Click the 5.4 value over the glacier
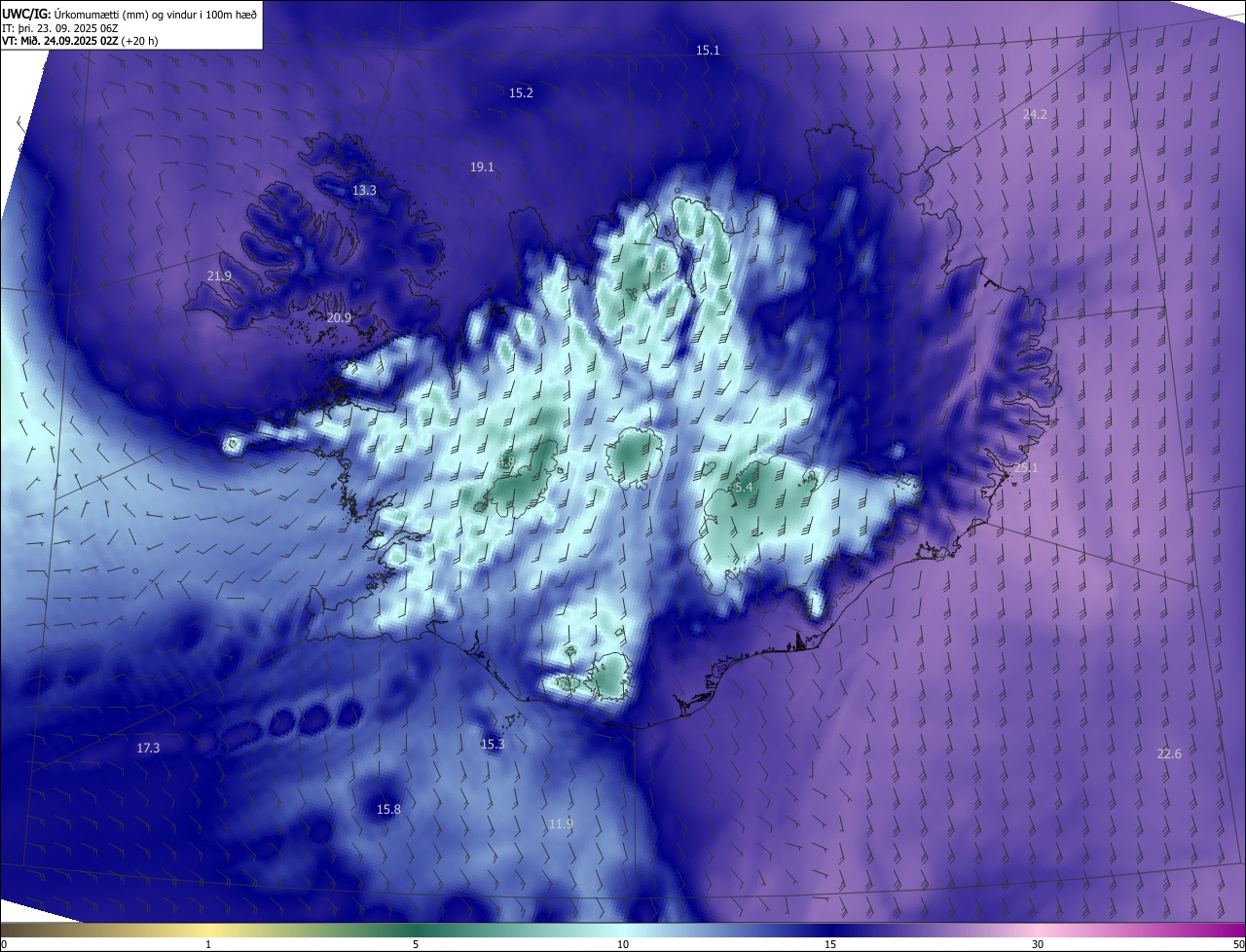 point(744,487)
